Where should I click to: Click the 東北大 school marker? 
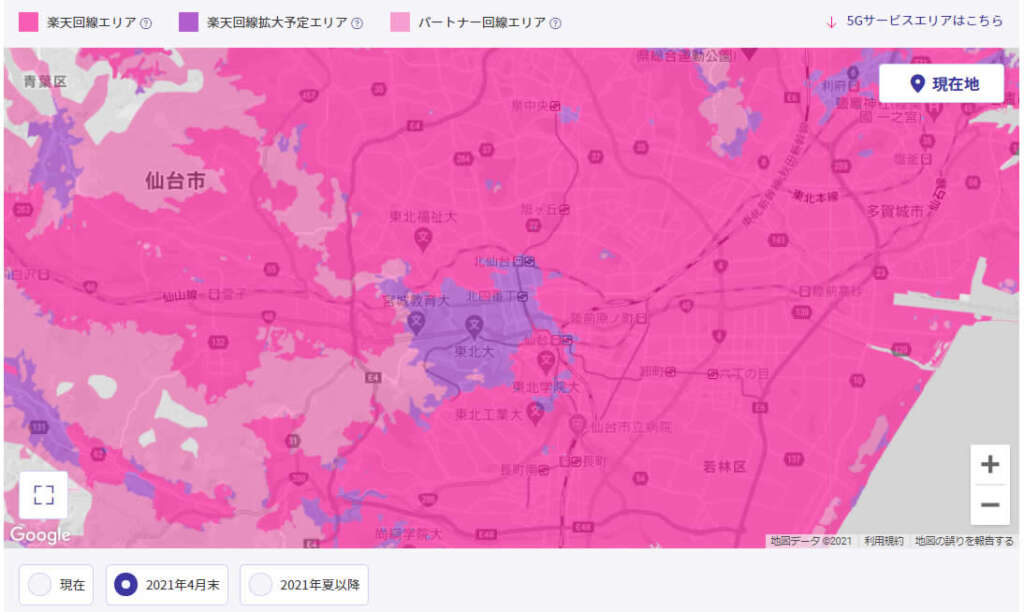(473, 327)
